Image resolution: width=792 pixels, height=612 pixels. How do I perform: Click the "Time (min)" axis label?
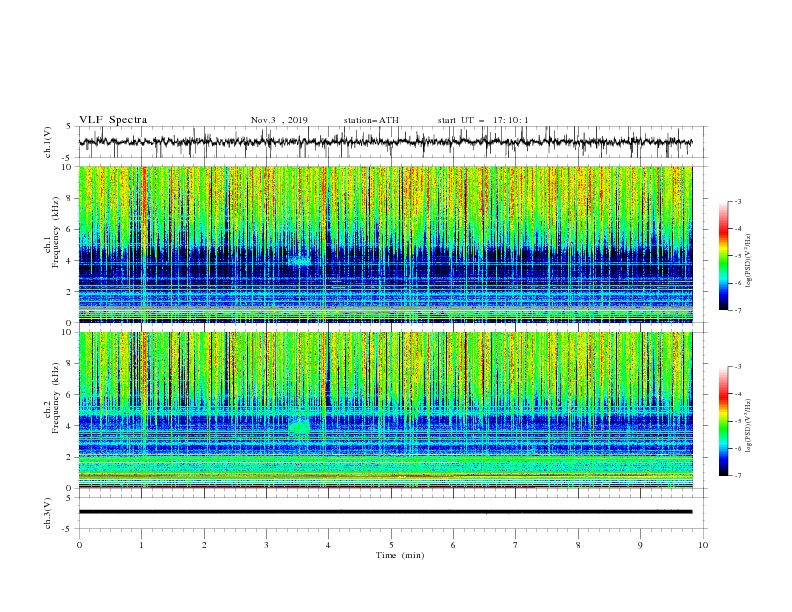tap(400, 555)
